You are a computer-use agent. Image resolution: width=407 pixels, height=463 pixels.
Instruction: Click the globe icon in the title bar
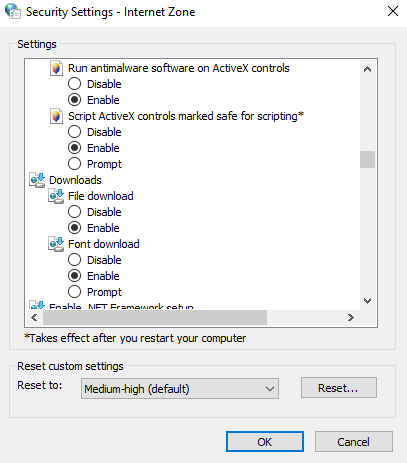click(x=13, y=11)
